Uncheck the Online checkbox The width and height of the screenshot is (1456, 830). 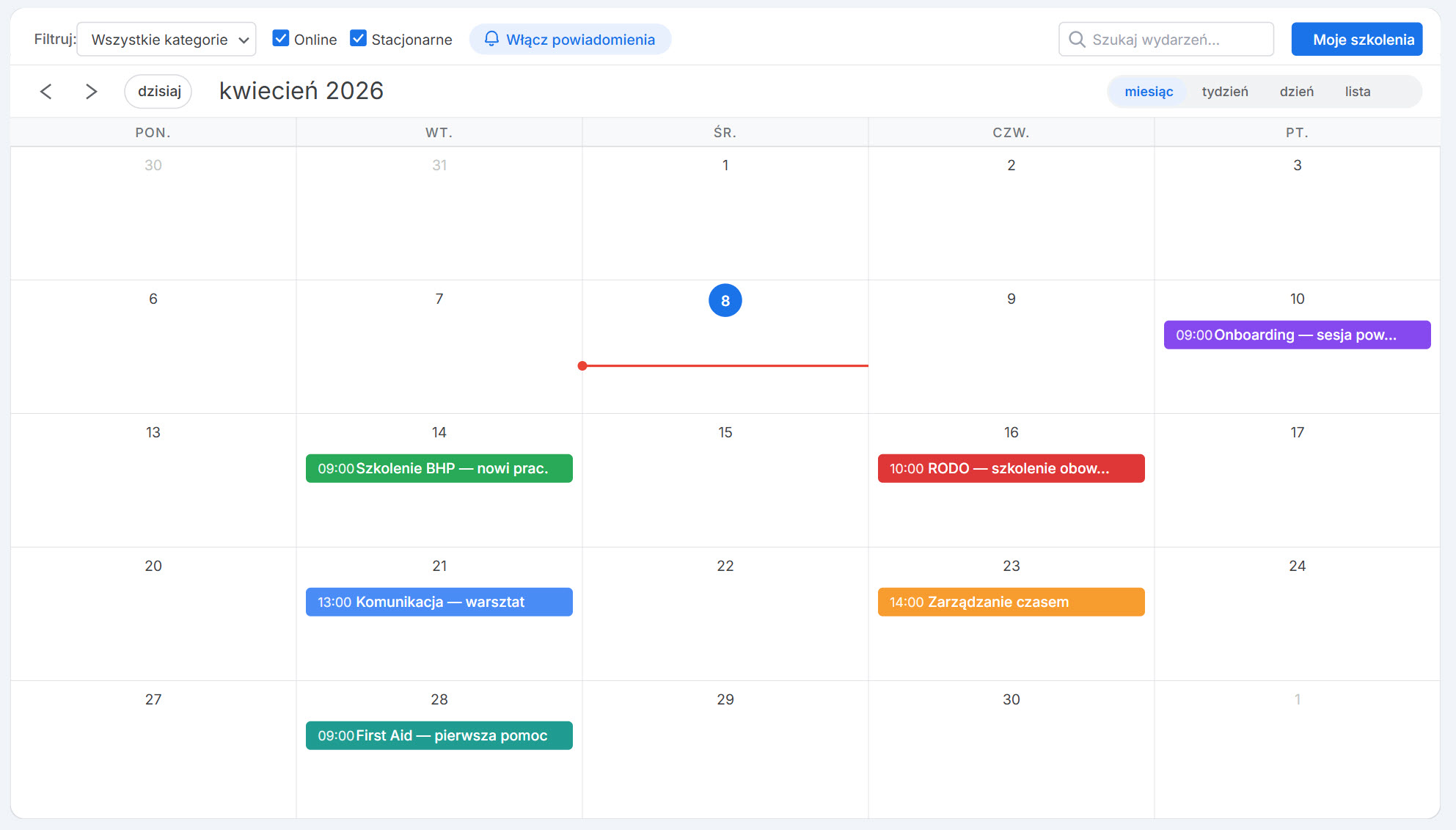click(x=280, y=38)
